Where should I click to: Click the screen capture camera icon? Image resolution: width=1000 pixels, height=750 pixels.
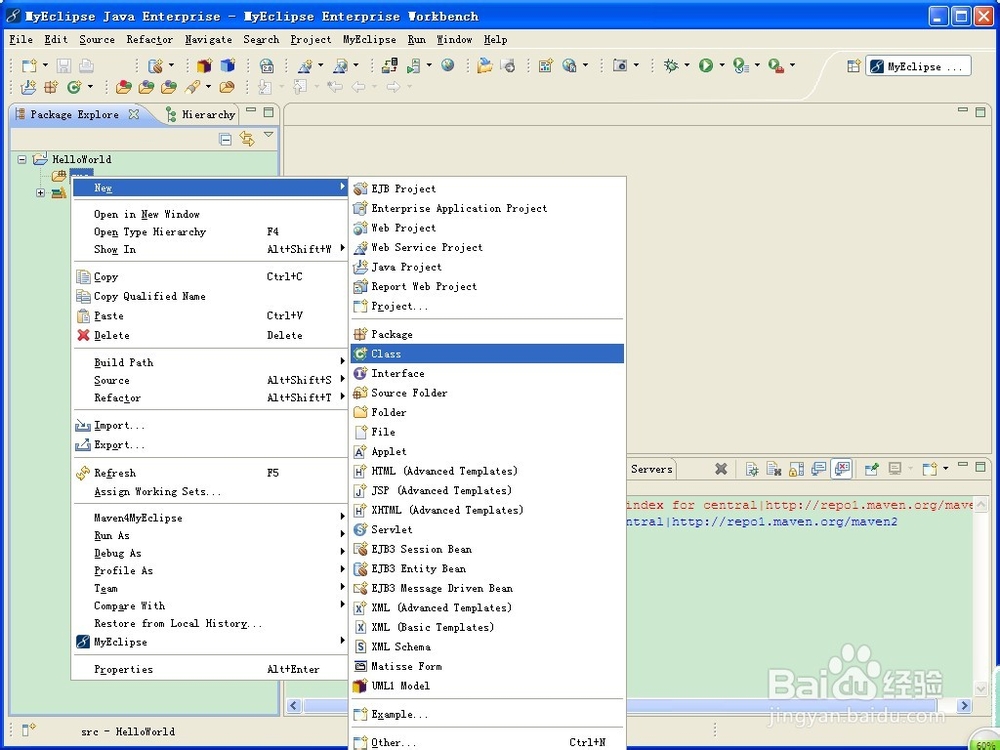coord(620,65)
